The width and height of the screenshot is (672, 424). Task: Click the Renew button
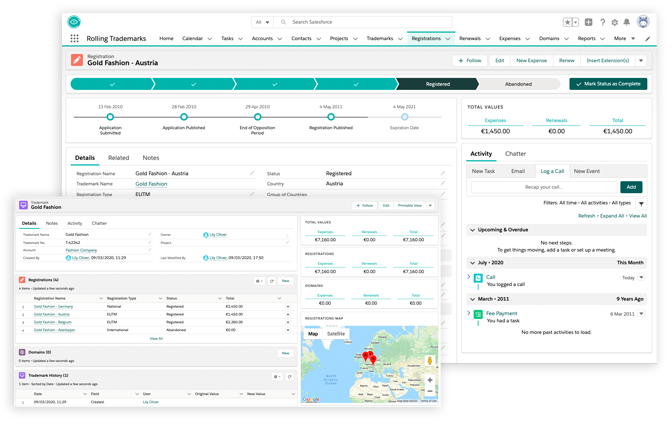pos(566,60)
